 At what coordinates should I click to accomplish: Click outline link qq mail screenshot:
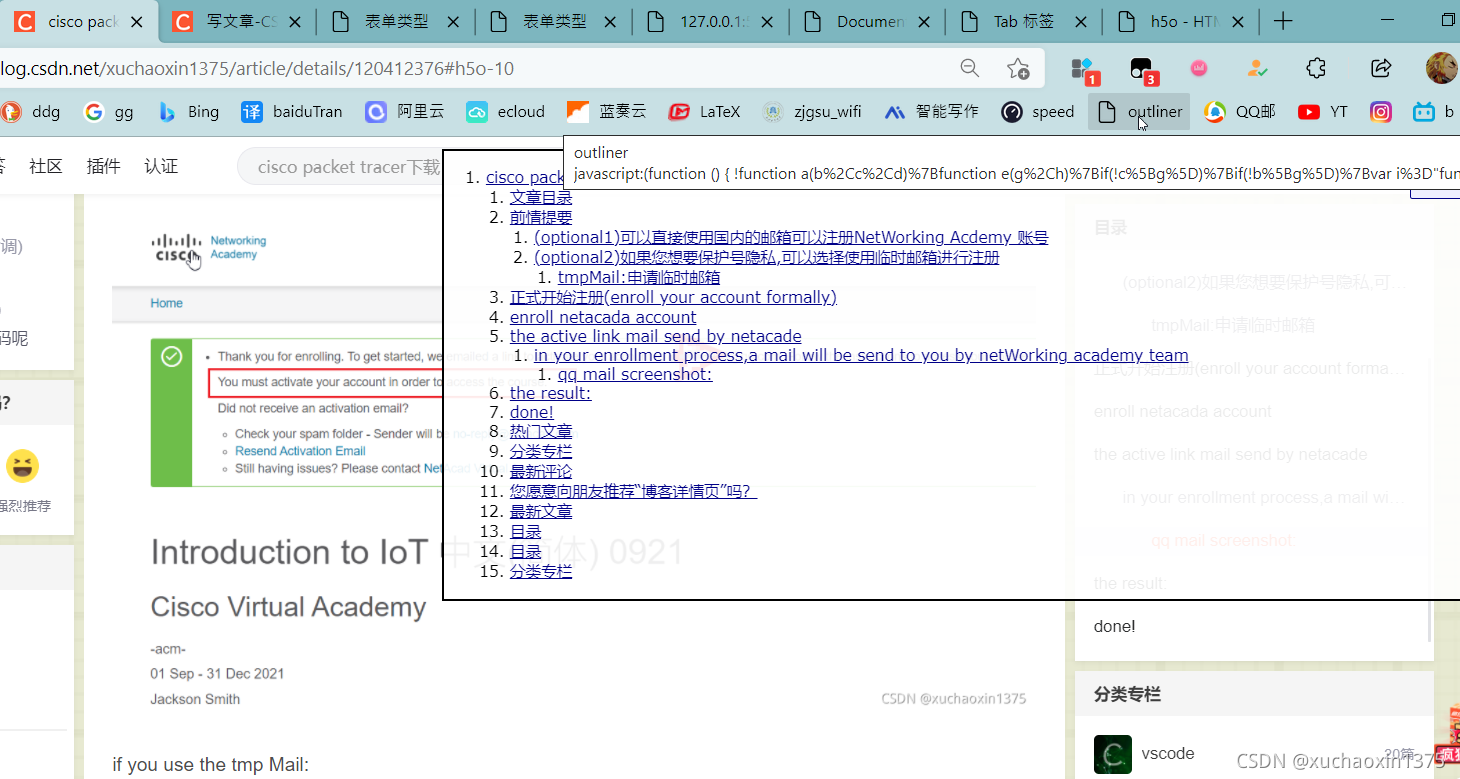pyautogui.click(x=635, y=374)
